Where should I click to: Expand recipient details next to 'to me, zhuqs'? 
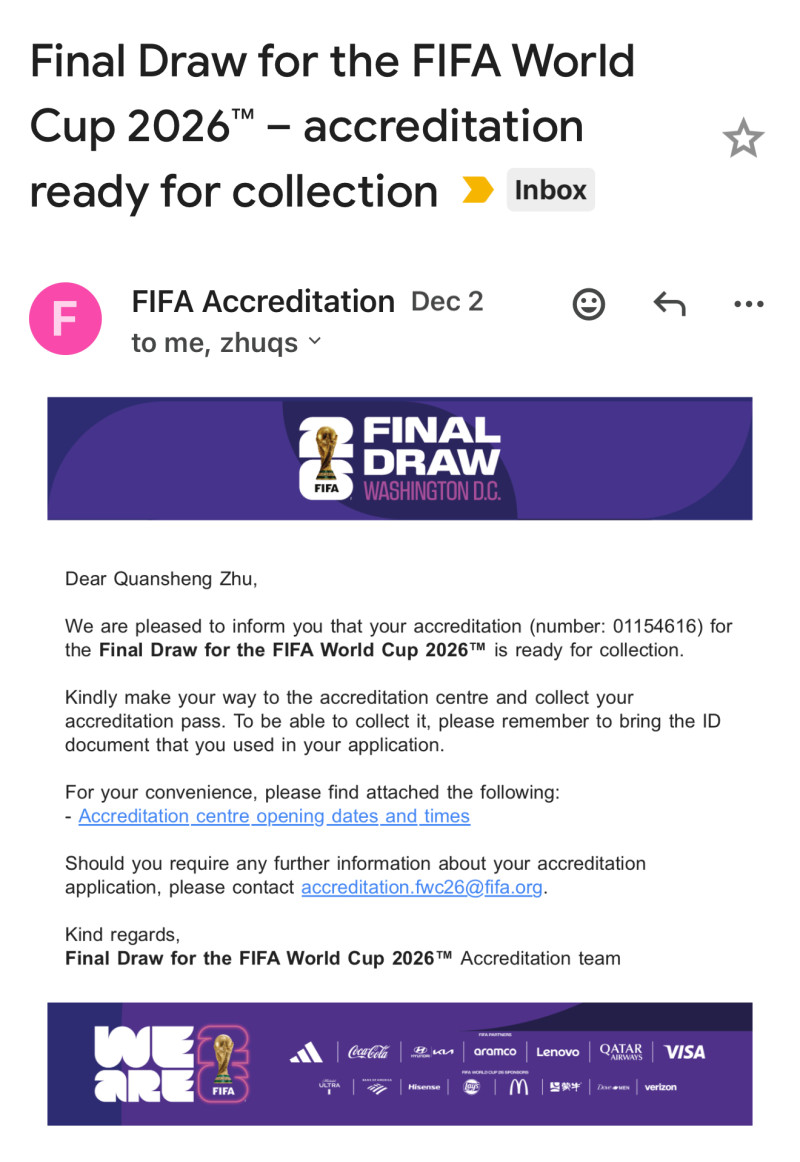coord(315,342)
